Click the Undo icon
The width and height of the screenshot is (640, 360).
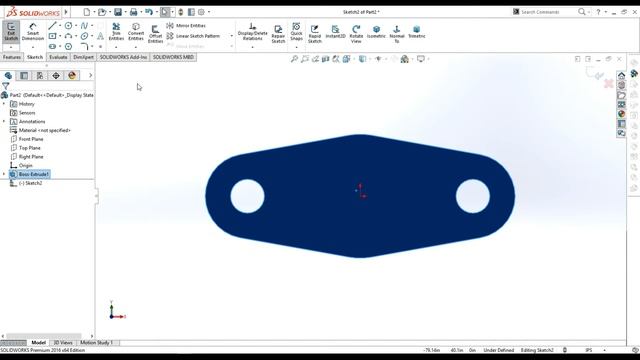tap(149, 12)
